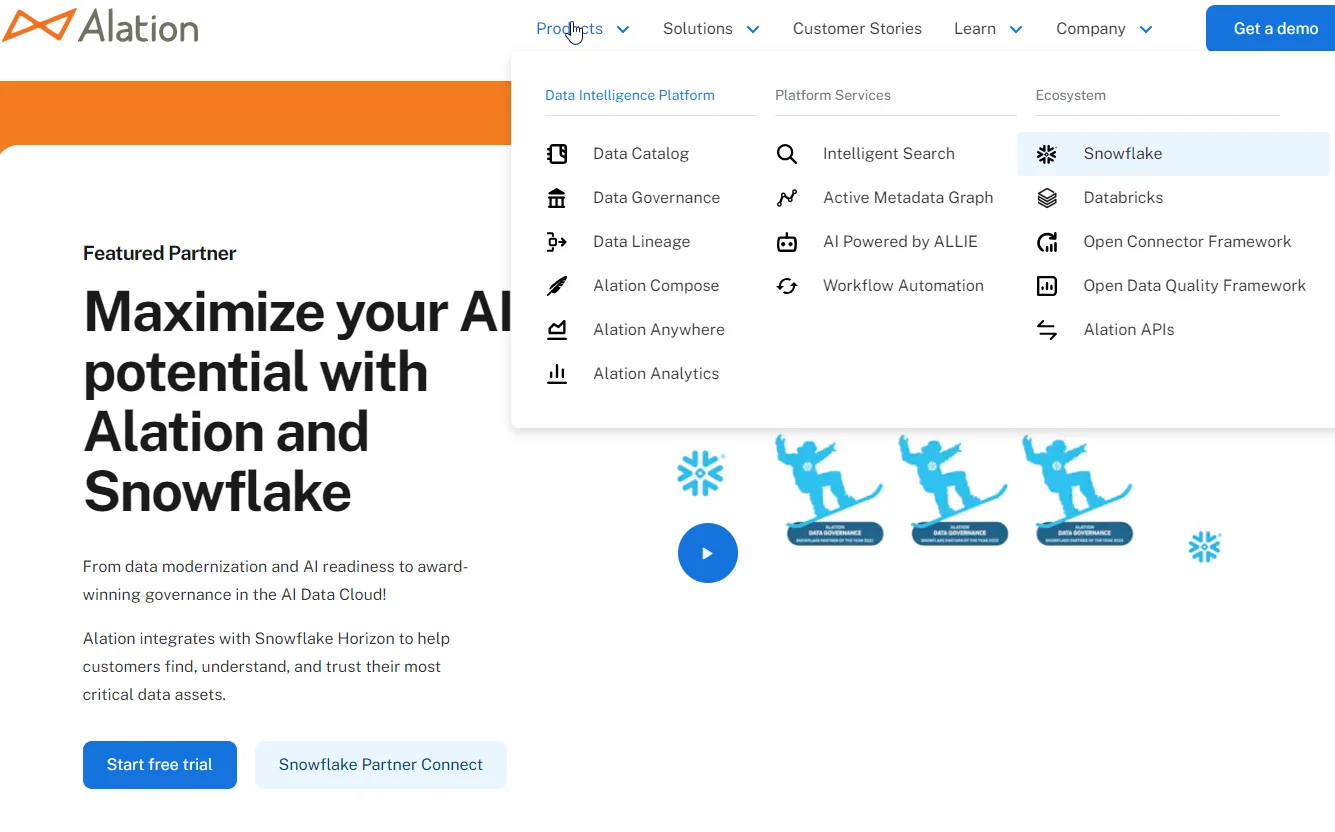Image resolution: width=1335 pixels, height=832 pixels.
Task: Go to Customer Stories
Action: point(857,29)
